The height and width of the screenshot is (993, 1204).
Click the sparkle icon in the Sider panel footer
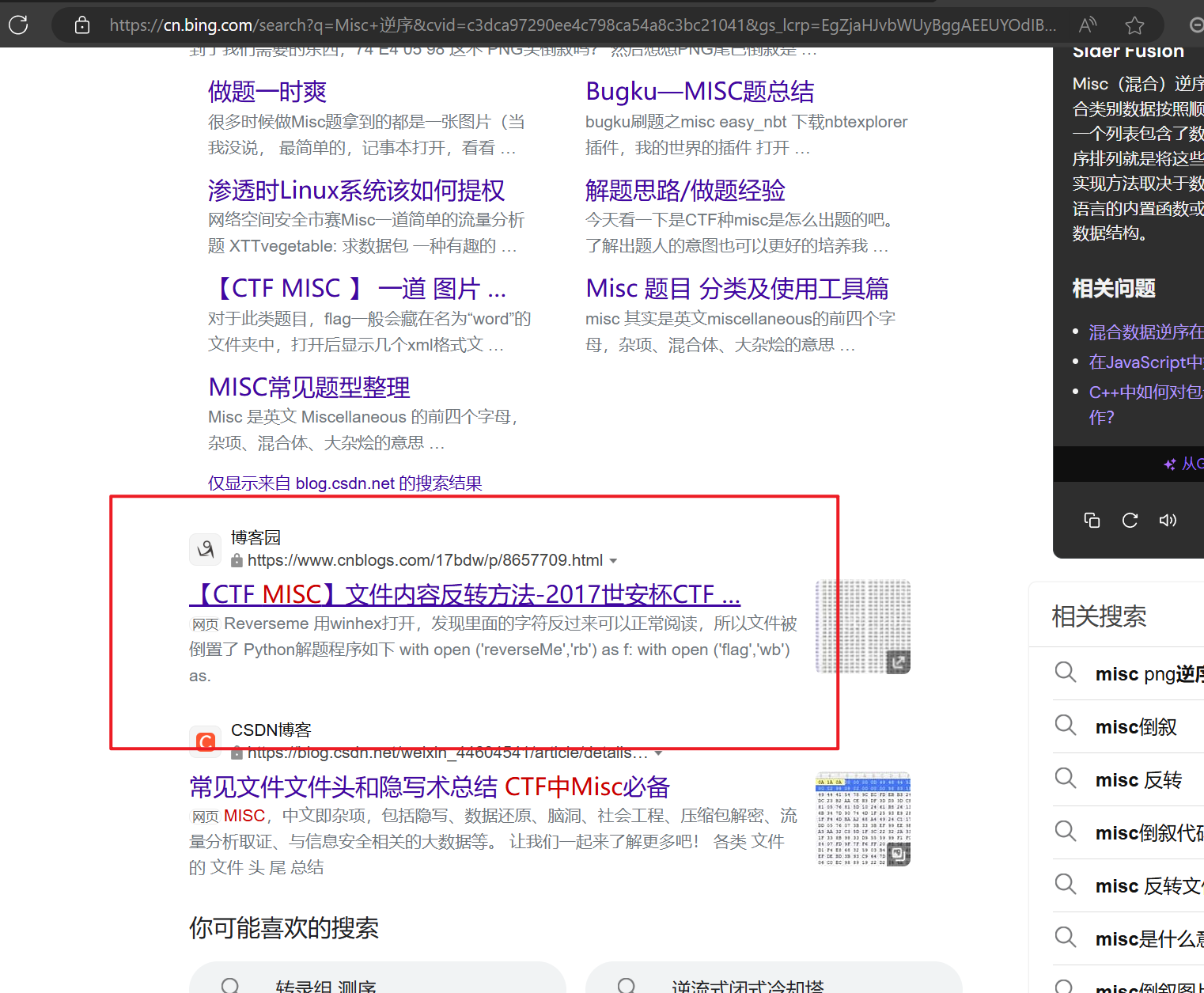[x=1169, y=464]
